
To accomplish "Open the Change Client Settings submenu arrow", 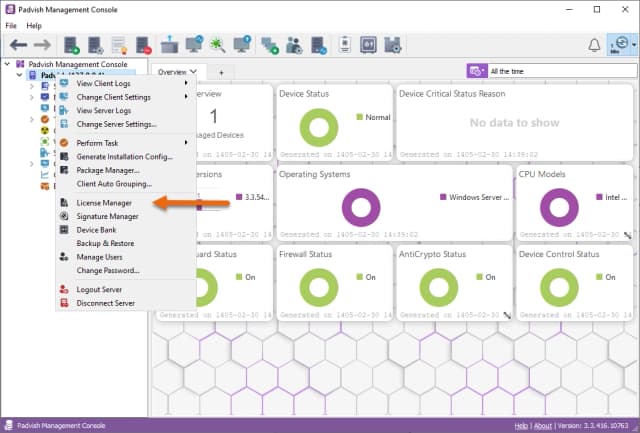I will pos(186,97).
